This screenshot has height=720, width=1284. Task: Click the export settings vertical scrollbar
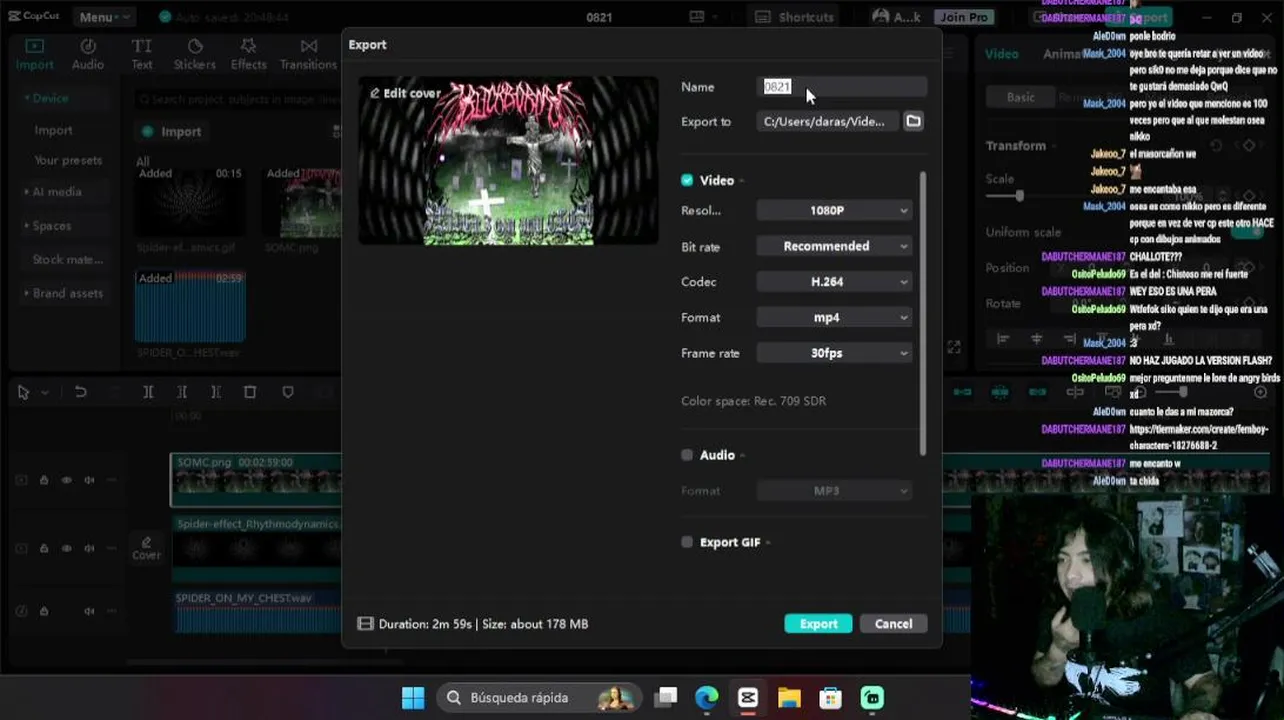(x=922, y=312)
